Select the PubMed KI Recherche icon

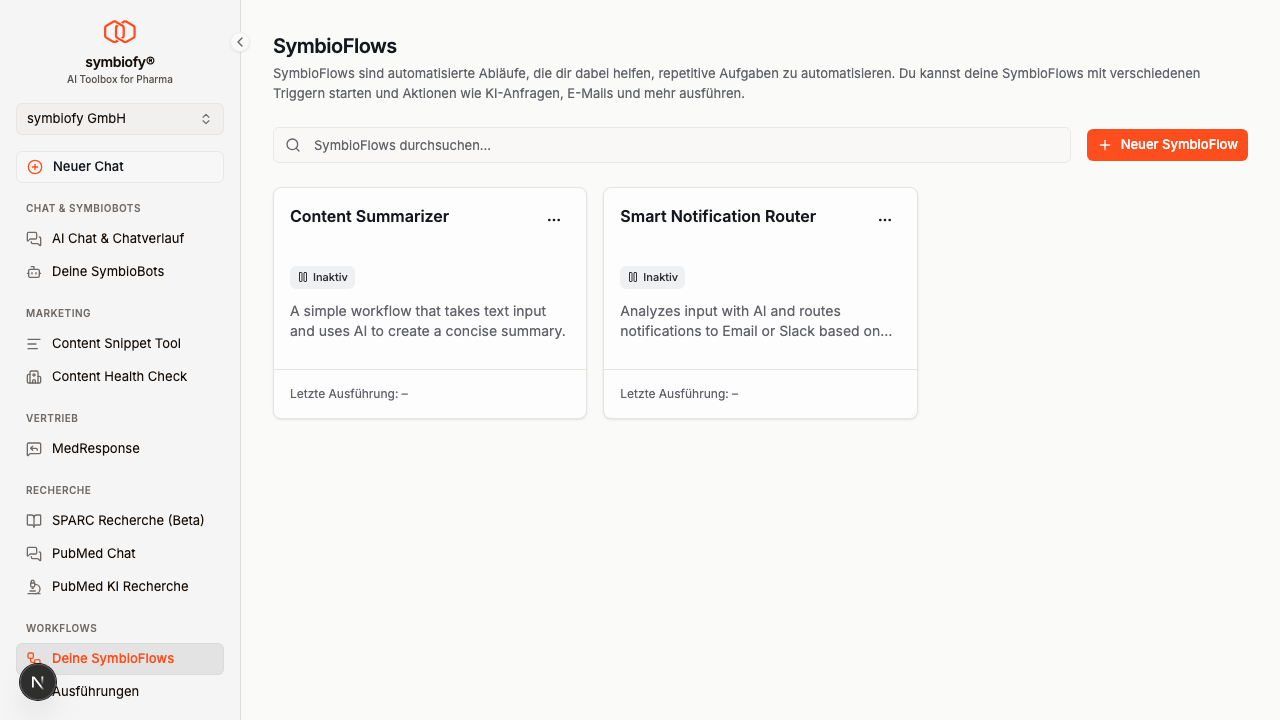tap(34, 586)
